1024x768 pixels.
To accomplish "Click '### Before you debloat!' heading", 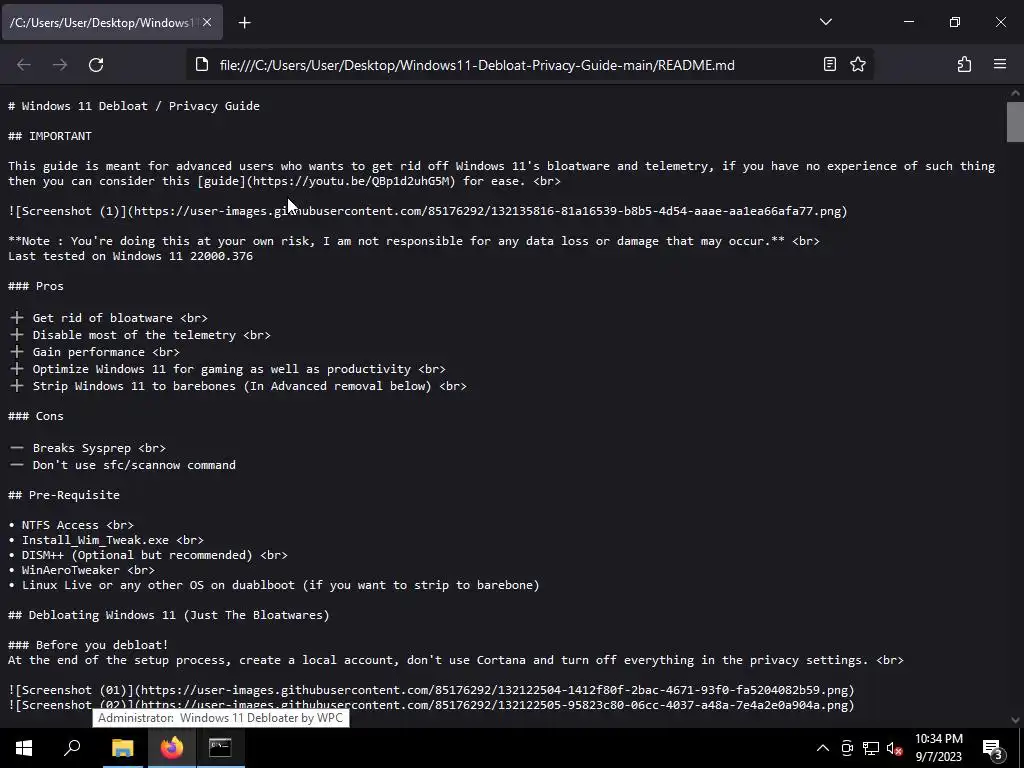I will pos(88,645).
